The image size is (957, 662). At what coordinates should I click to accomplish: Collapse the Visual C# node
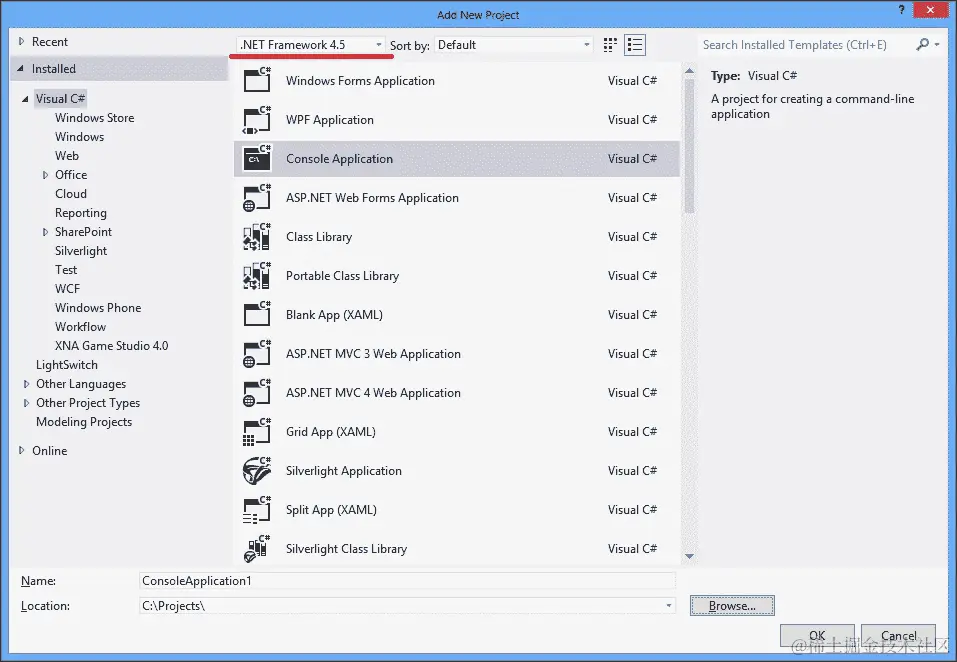26,99
